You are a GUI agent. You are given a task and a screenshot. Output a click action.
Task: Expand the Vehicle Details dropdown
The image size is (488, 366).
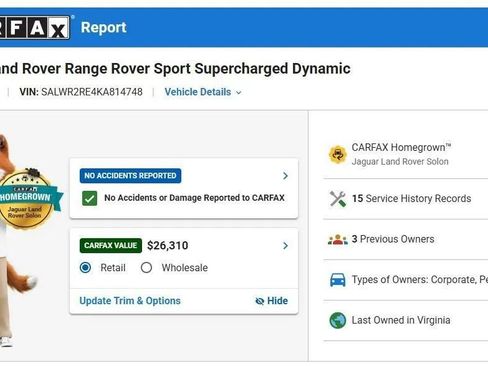(x=203, y=92)
